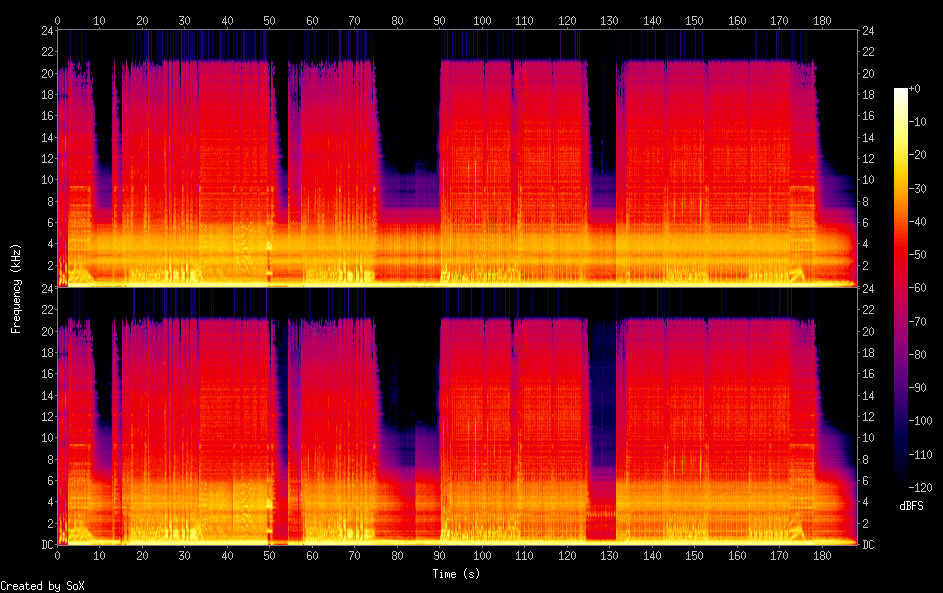943x593 pixels.
Task: Select the "-110" colour scale label
Action: click(x=921, y=454)
